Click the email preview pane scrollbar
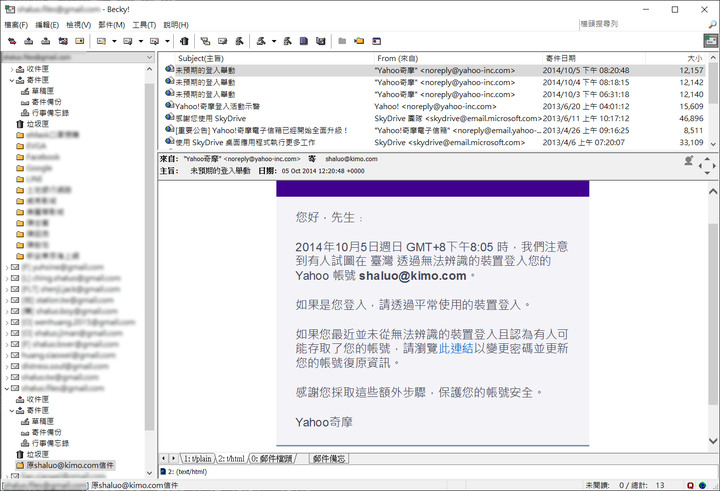Image resolution: width=720 pixels, height=491 pixels. [713, 316]
